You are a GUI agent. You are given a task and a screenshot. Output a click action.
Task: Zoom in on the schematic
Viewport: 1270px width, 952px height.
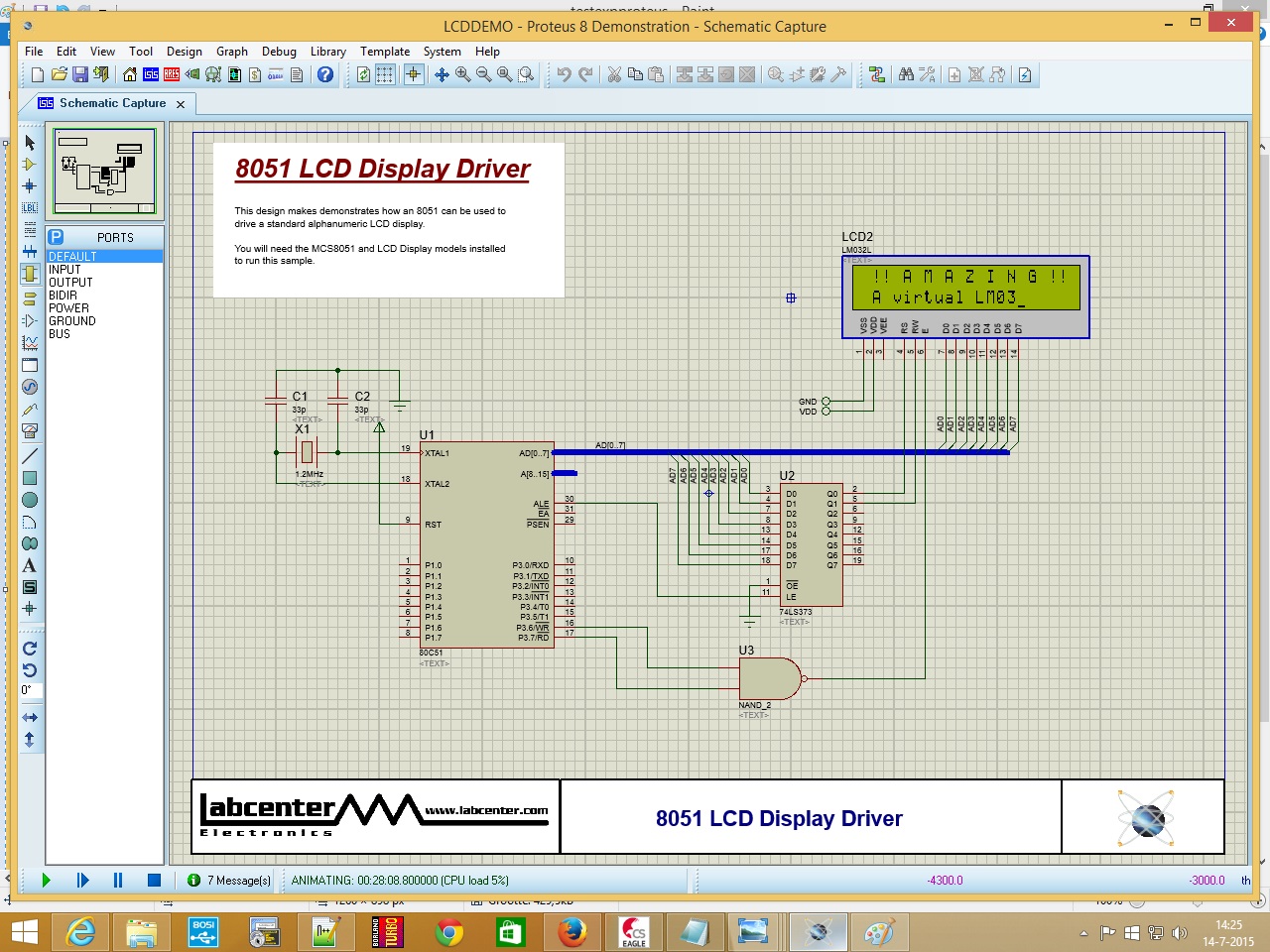coord(462,74)
